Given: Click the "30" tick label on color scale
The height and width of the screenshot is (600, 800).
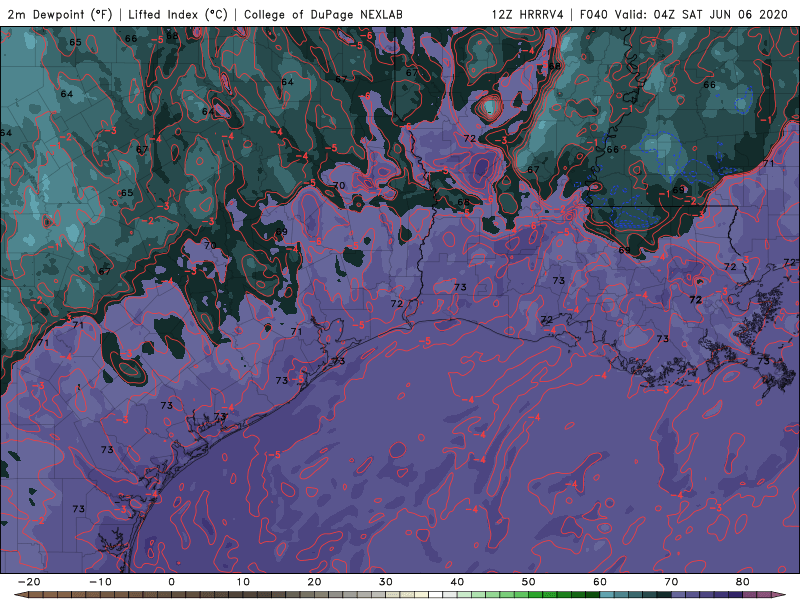Looking at the screenshot, I should (x=386, y=582).
